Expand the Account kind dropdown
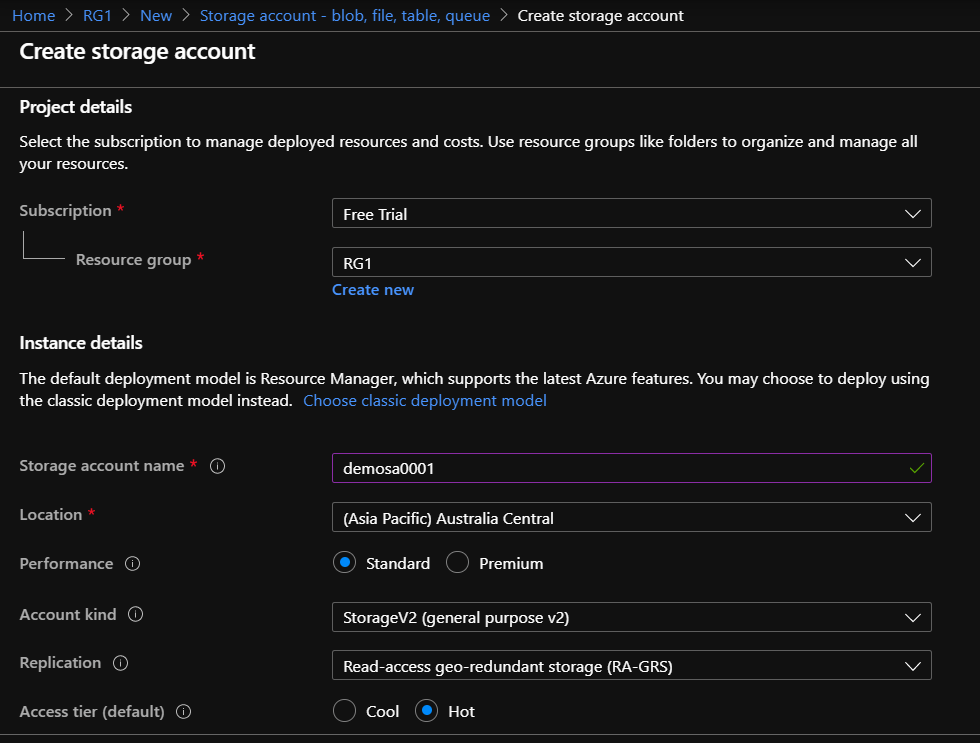The height and width of the screenshot is (743, 980). point(631,617)
